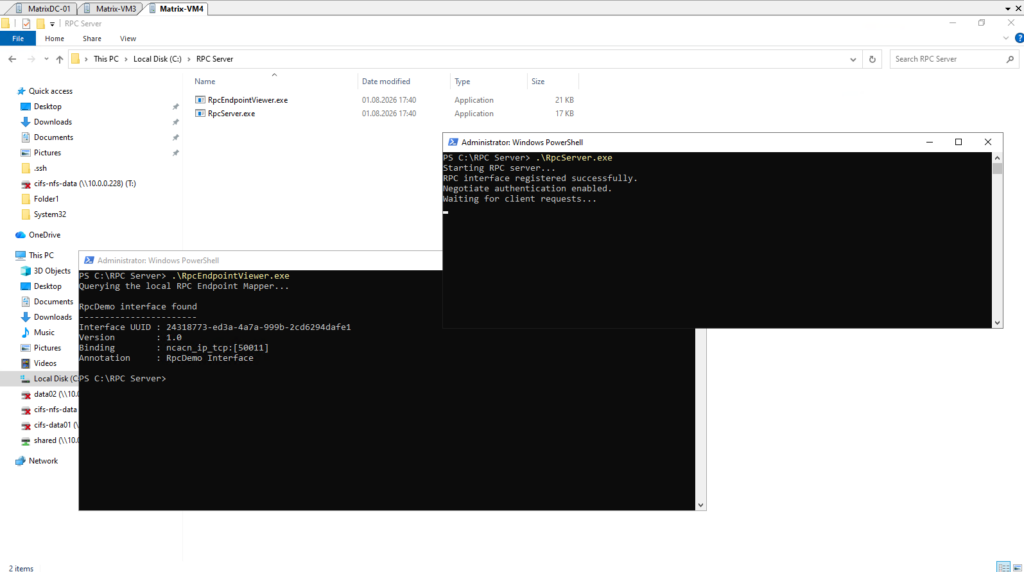Go up one folder level
The width and height of the screenshot is (1024, 572).
click(x=59, y=59)
